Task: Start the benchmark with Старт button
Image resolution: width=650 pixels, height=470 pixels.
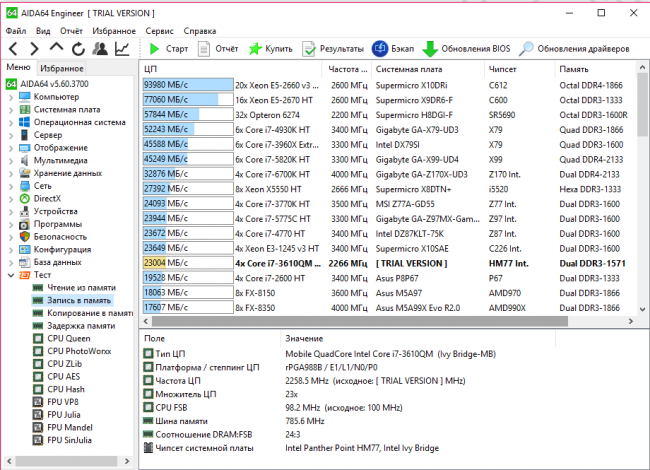Action: coord(168,48)
